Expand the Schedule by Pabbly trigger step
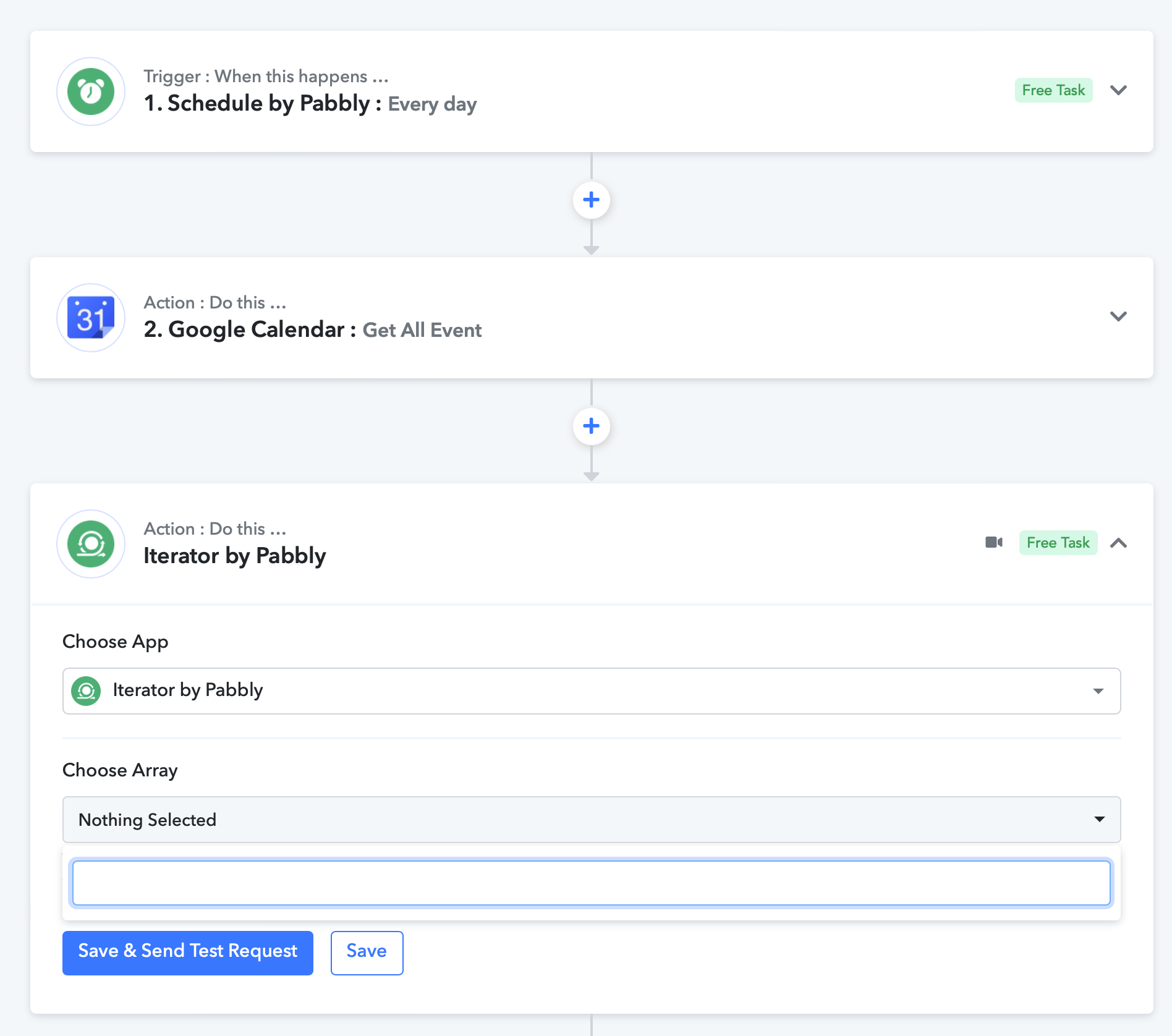1172x1036 pixels. click(1118, 90)
